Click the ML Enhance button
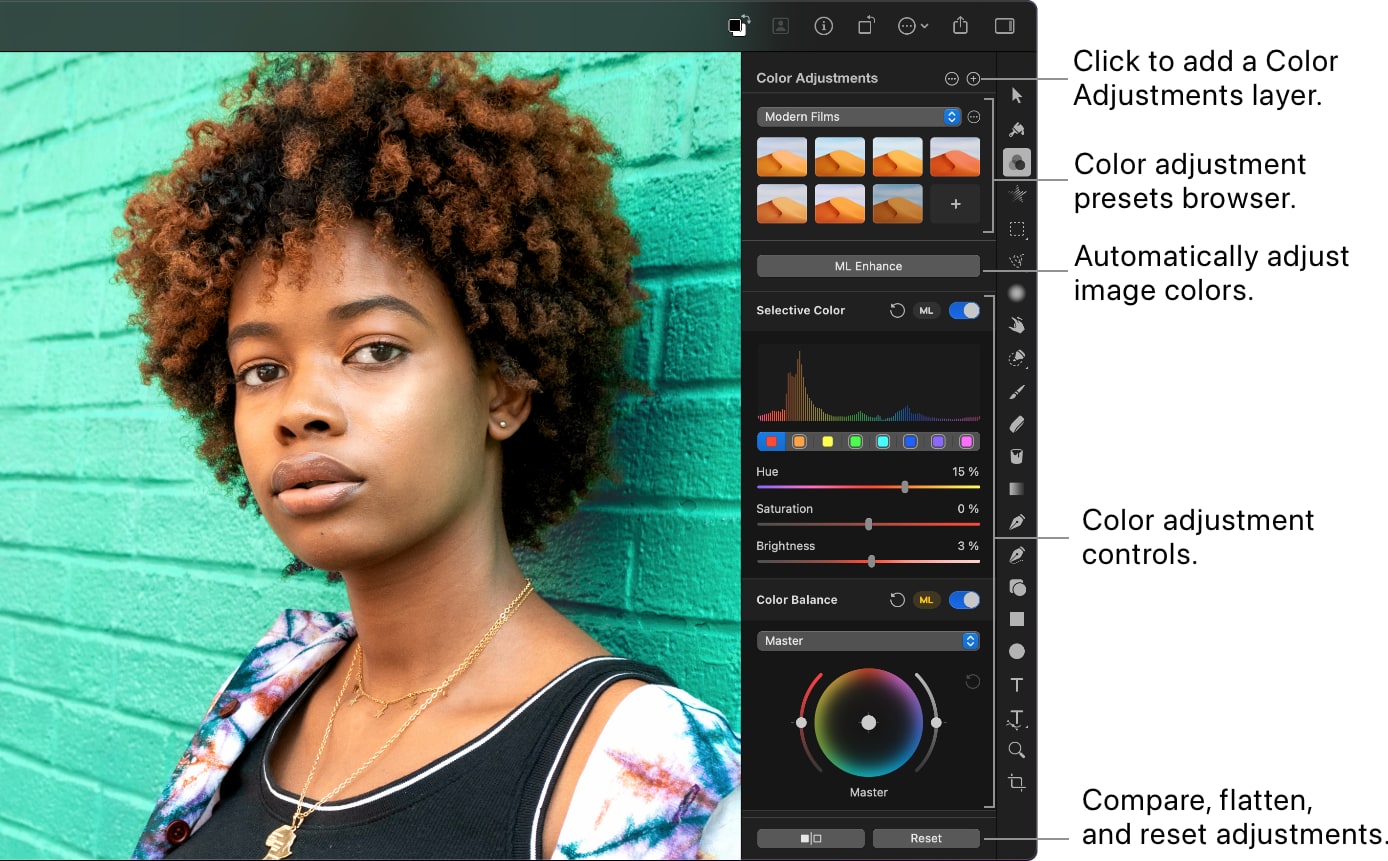The image size is (1388, 861). pos(868,266)
